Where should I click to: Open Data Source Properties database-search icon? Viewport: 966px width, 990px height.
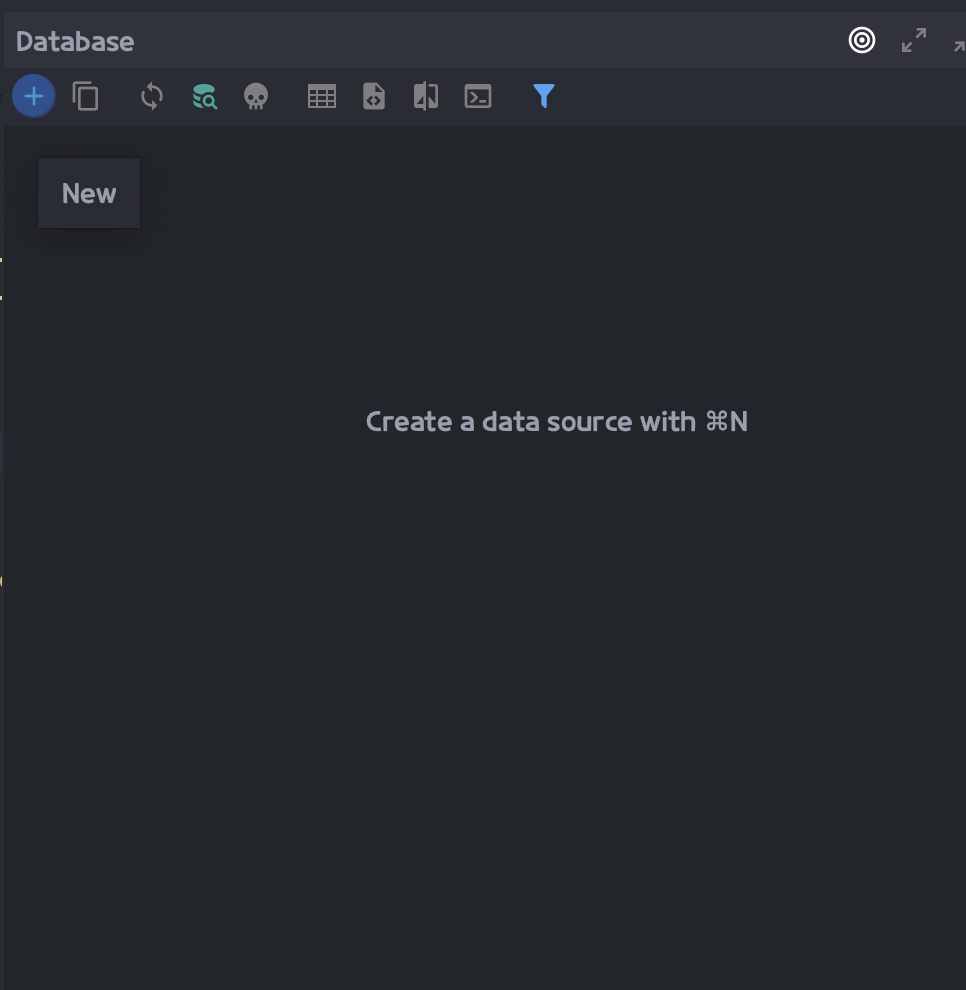coord(205,97)
